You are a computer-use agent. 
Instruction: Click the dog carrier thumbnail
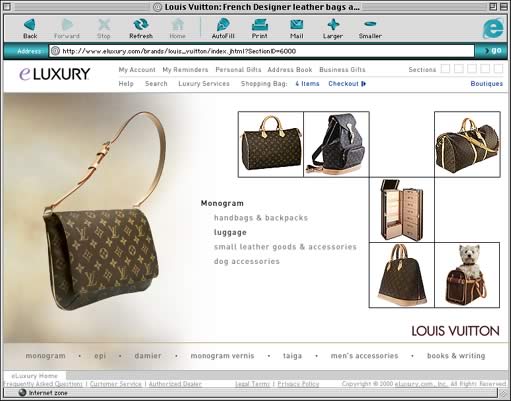[x=467, y=275]
